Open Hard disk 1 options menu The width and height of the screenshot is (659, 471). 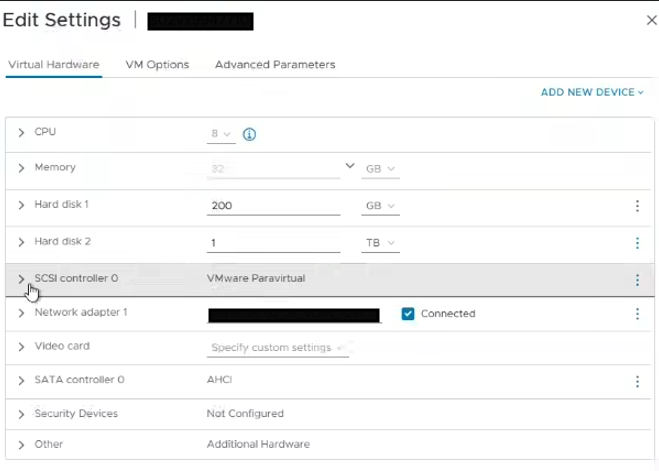[637, 206]
